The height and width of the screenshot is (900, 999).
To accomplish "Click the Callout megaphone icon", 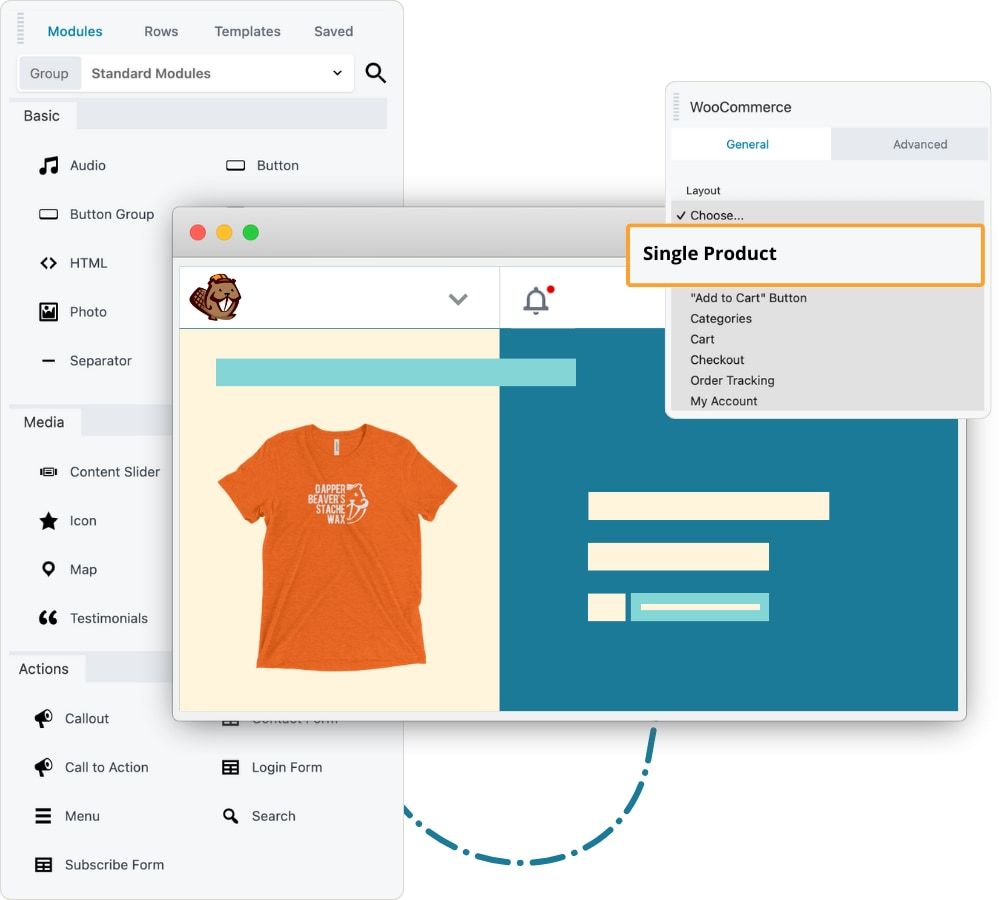I will 43,718.
